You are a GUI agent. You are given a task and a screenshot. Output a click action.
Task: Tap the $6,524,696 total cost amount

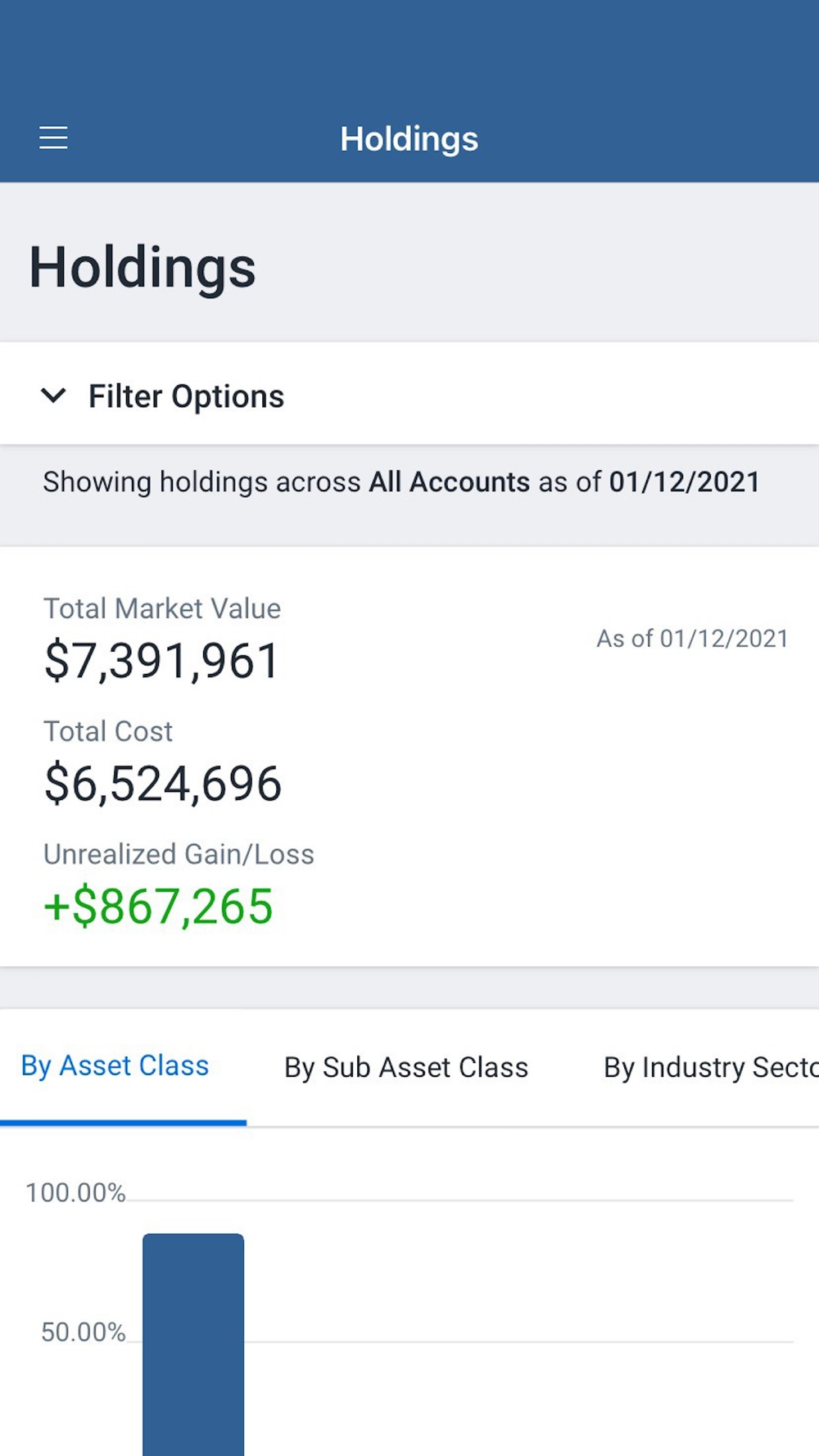(x=163, y=784)
